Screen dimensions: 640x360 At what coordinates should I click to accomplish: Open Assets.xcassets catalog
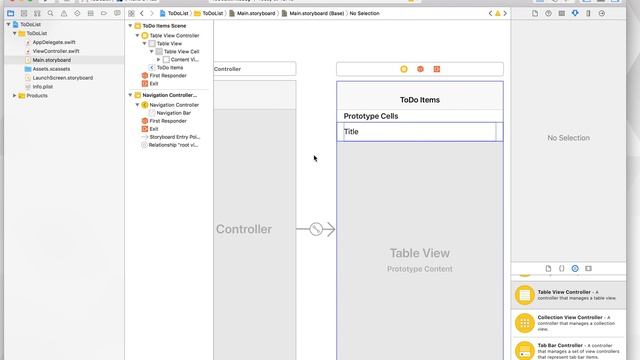click(x=51, y=69)
